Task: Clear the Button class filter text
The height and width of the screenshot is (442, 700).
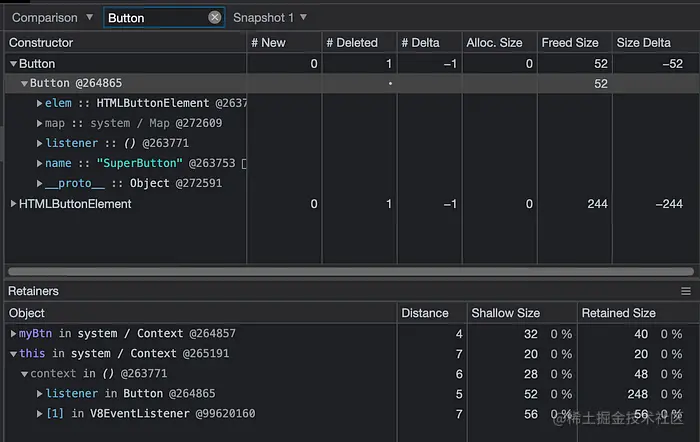Action: click(215, 18)
